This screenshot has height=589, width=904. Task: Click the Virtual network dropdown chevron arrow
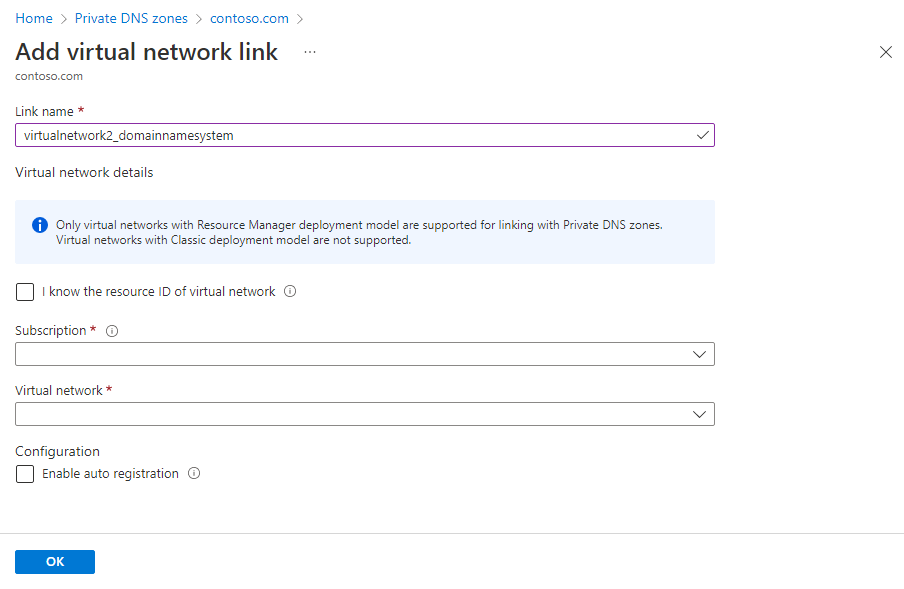(700, 414)
